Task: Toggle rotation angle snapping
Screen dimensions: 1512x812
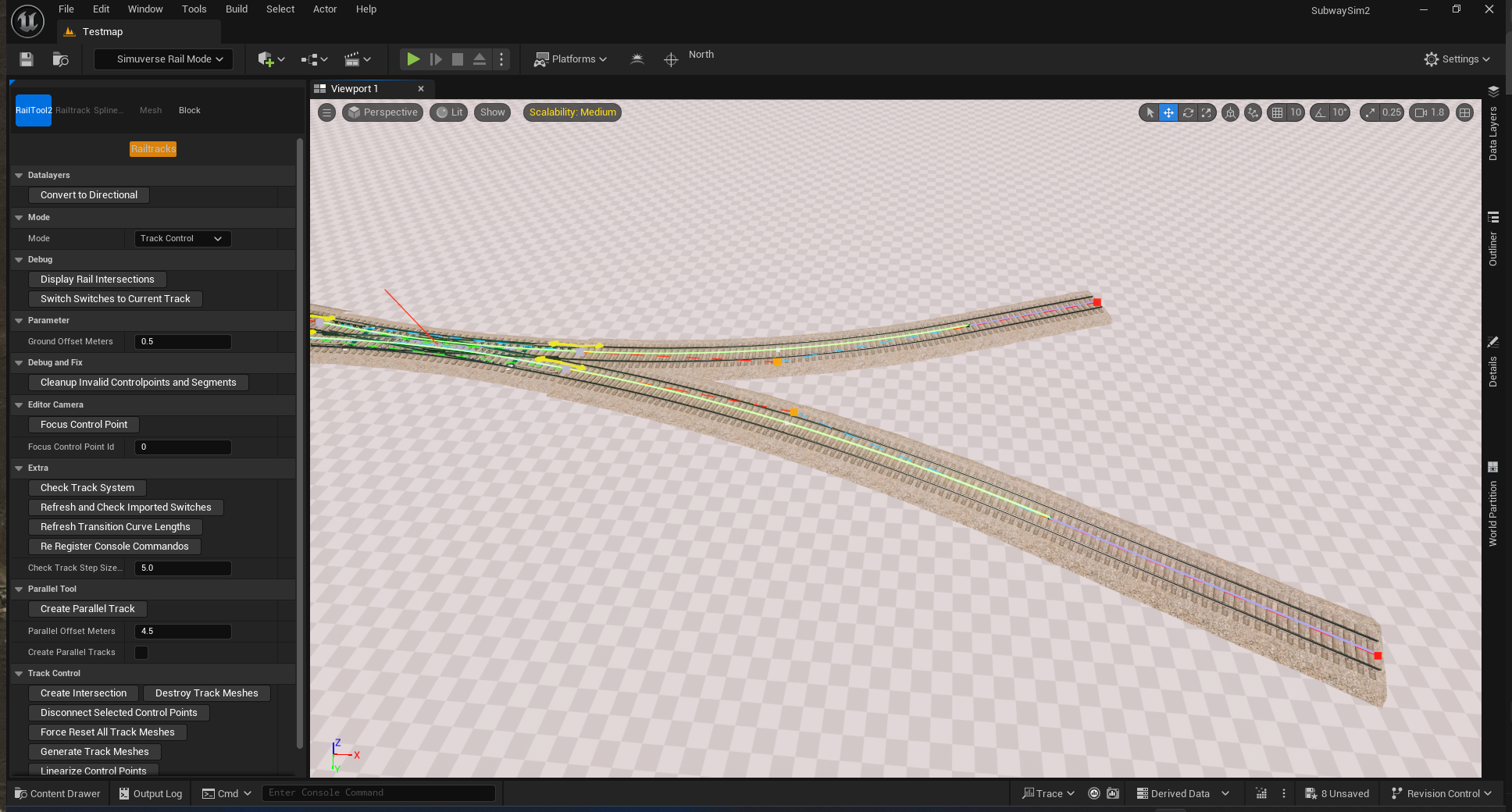Action: (1320, 112)
